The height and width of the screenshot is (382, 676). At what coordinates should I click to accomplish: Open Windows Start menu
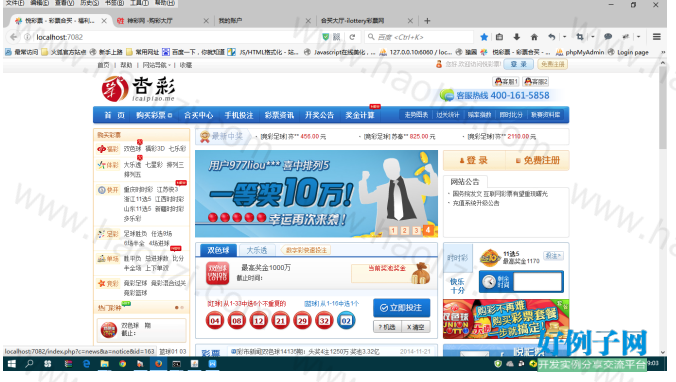click(12, 364)
